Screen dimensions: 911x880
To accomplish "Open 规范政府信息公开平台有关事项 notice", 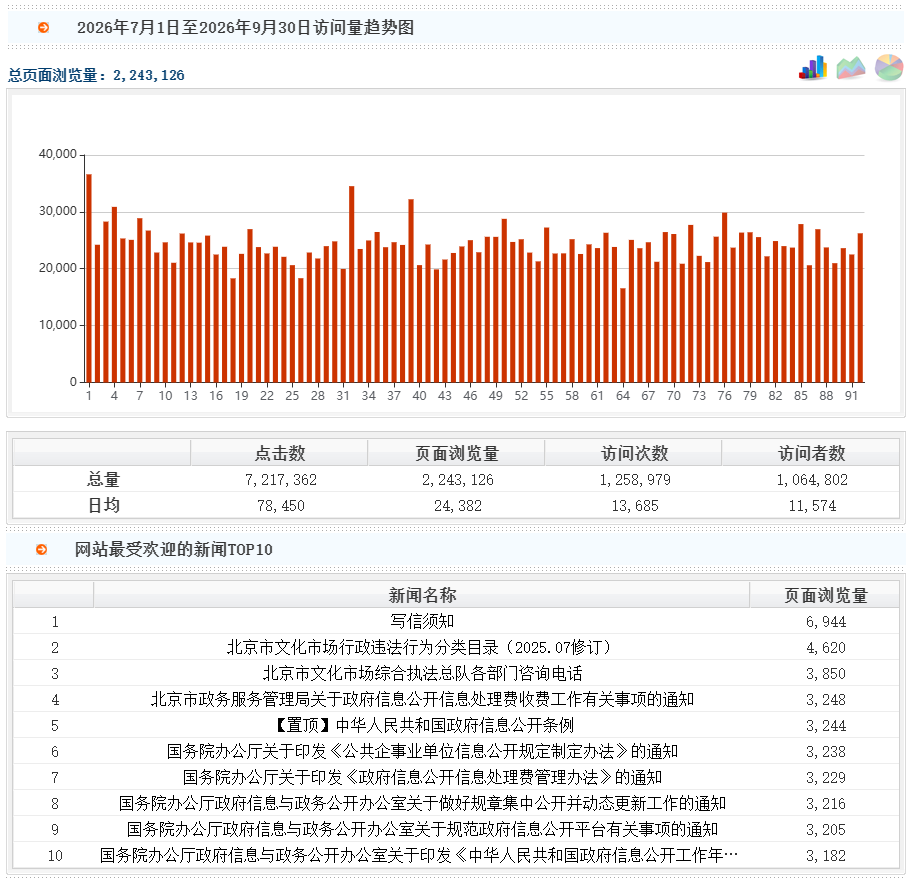I will click(422, 829).
